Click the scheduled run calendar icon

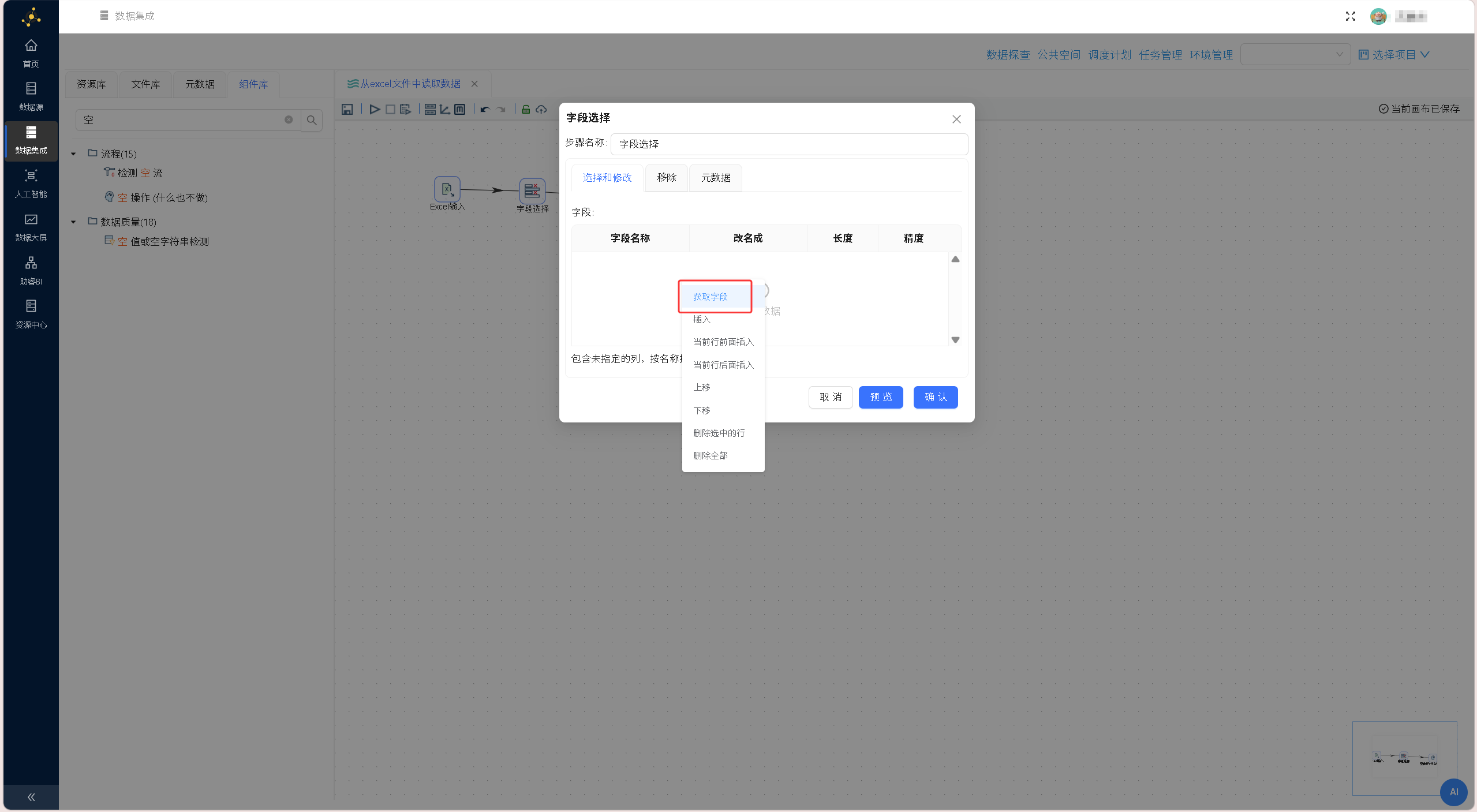coord(405,109)
